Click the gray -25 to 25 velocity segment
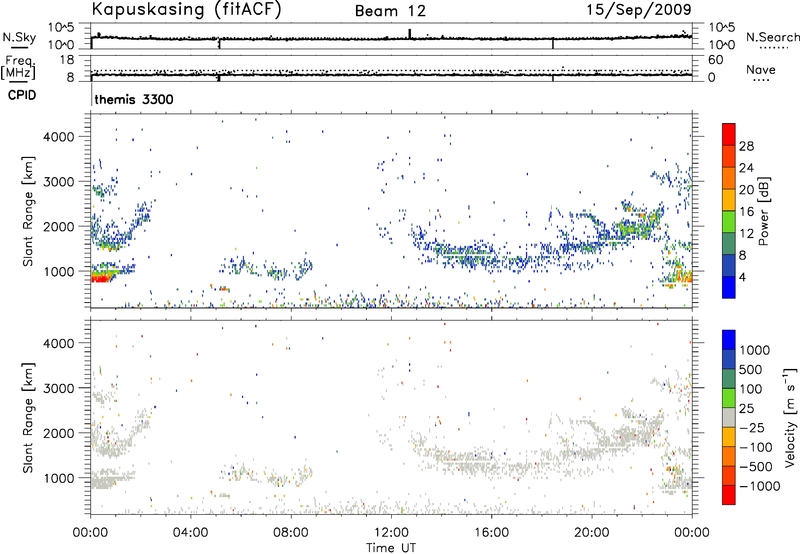Viewport: 800px width, 554px height. click(x=729, y=417)
